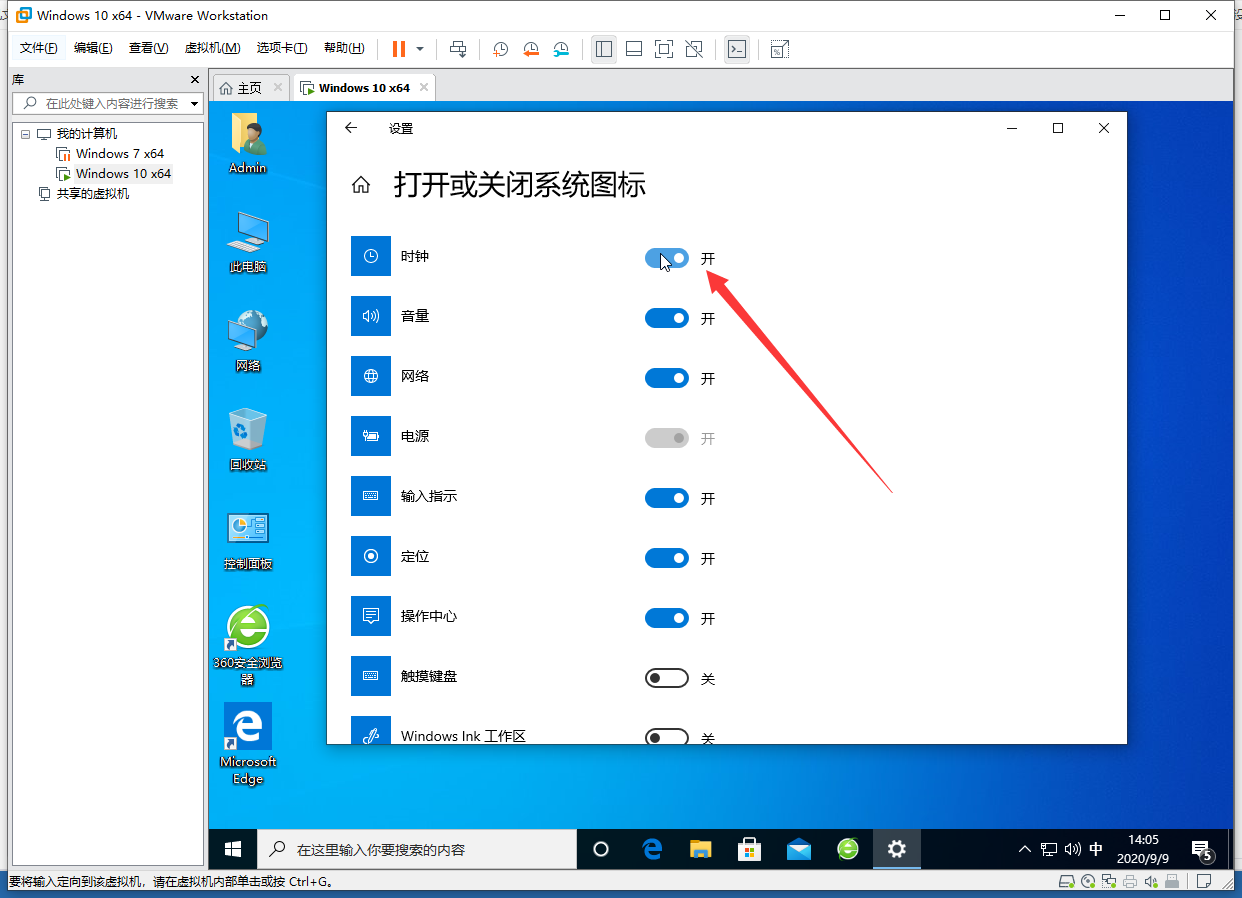This screenshot has width=1242, height=898.
Task: Select the 360安全浏览器 desktop shortcut
Action: click(x=248, y=645)
